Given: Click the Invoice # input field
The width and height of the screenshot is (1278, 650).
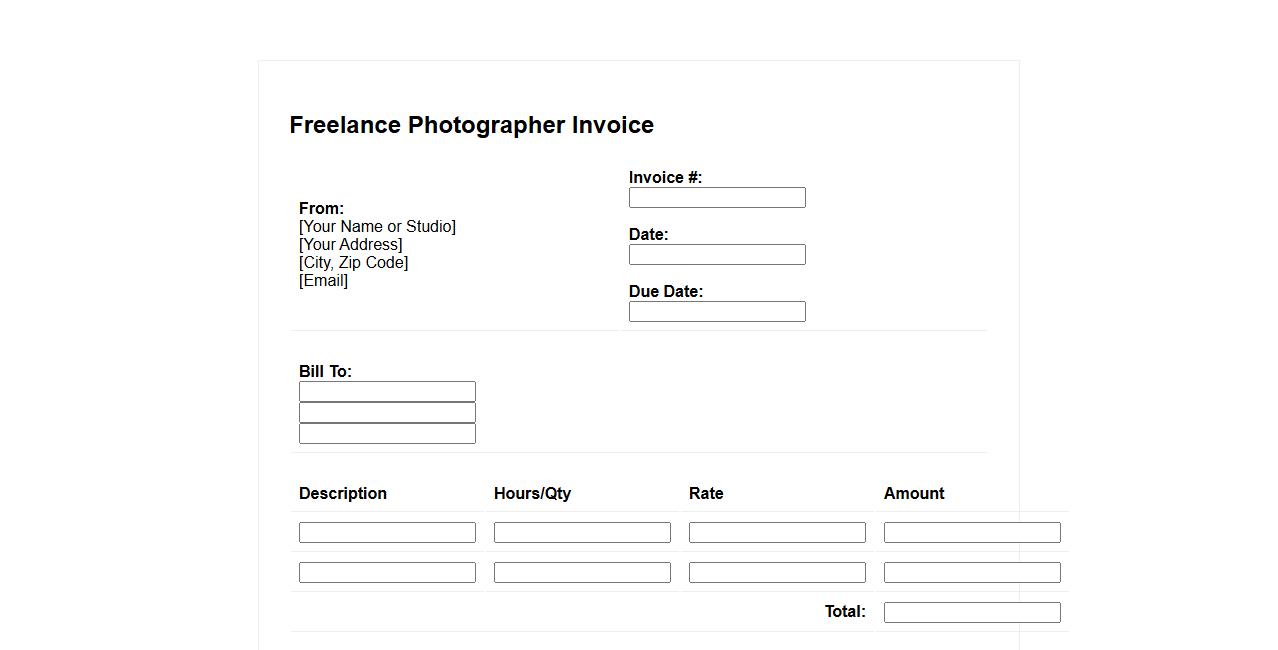Looking at the screenshot, I should (x=717, y=198).
